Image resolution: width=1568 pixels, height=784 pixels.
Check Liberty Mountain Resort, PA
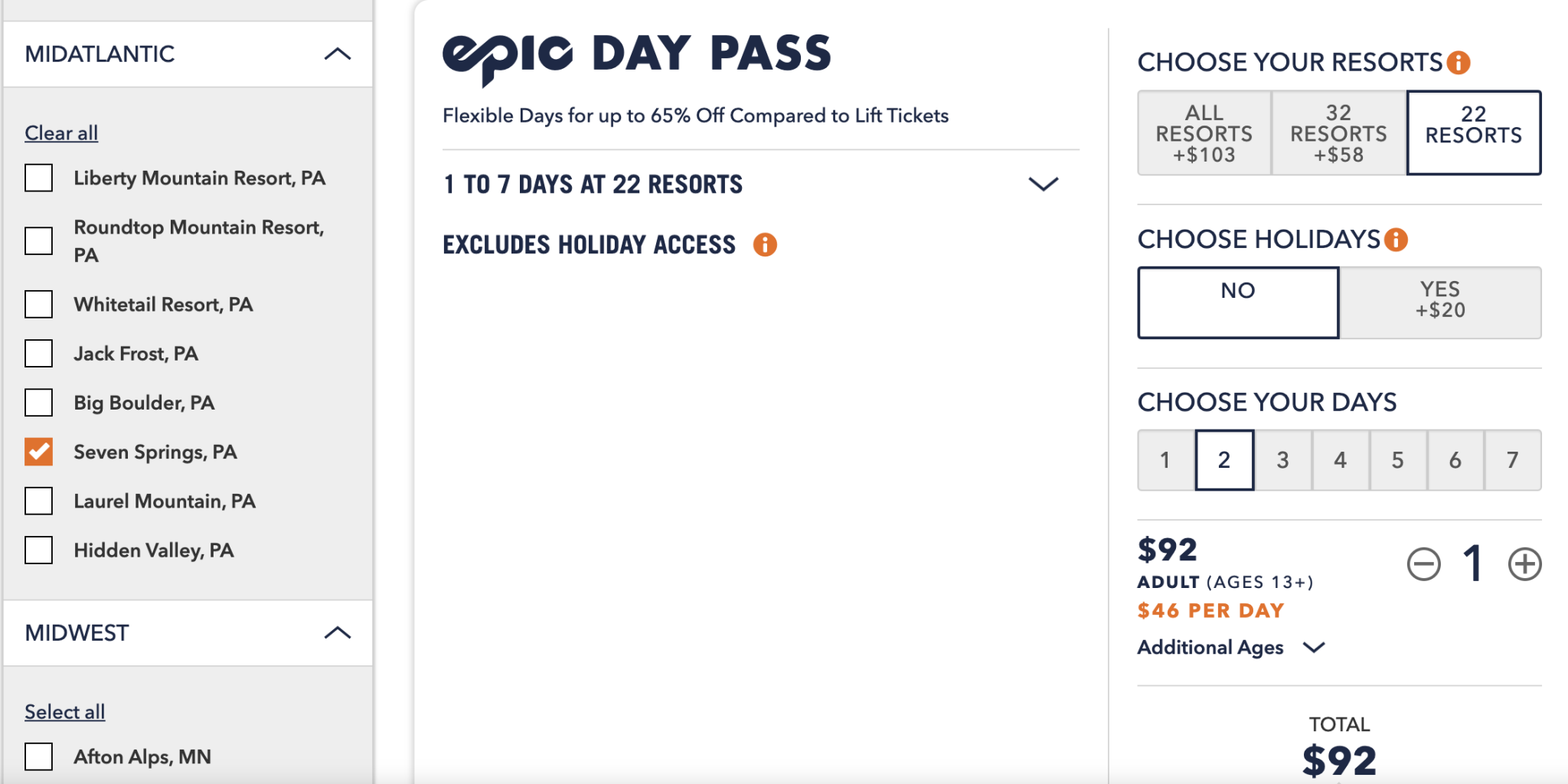tap(38, 178)
